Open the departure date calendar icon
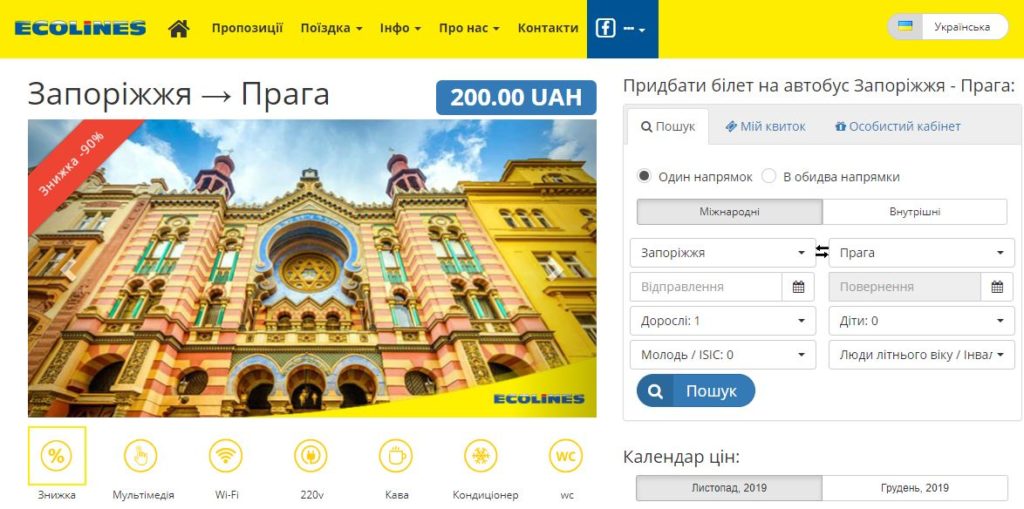Viewport: 1024px width, 509px height. pyautogui.click(x=799, y=287)
